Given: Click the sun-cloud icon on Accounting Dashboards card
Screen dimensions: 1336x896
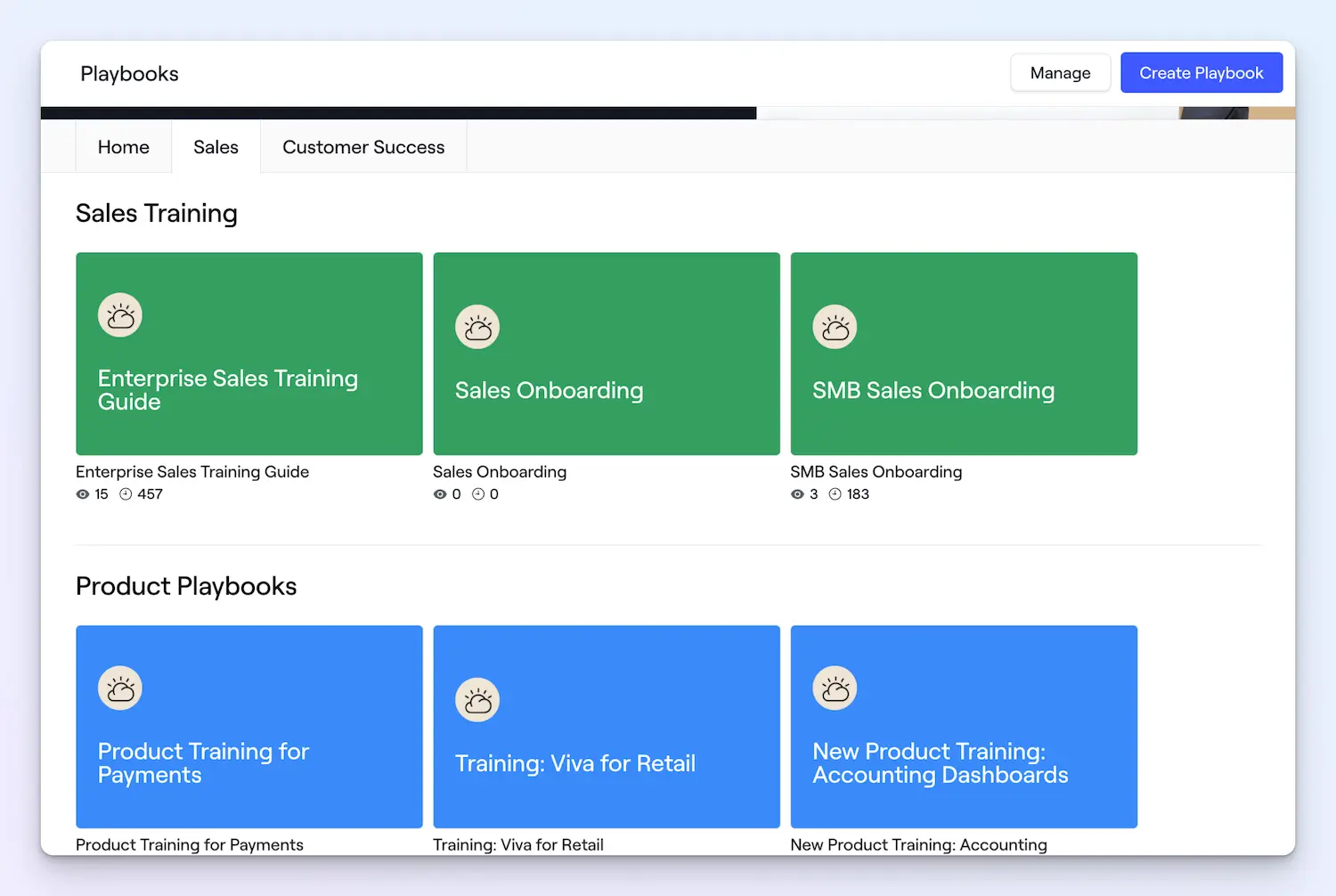Looking at the screenshot, I should click(835, 688).
